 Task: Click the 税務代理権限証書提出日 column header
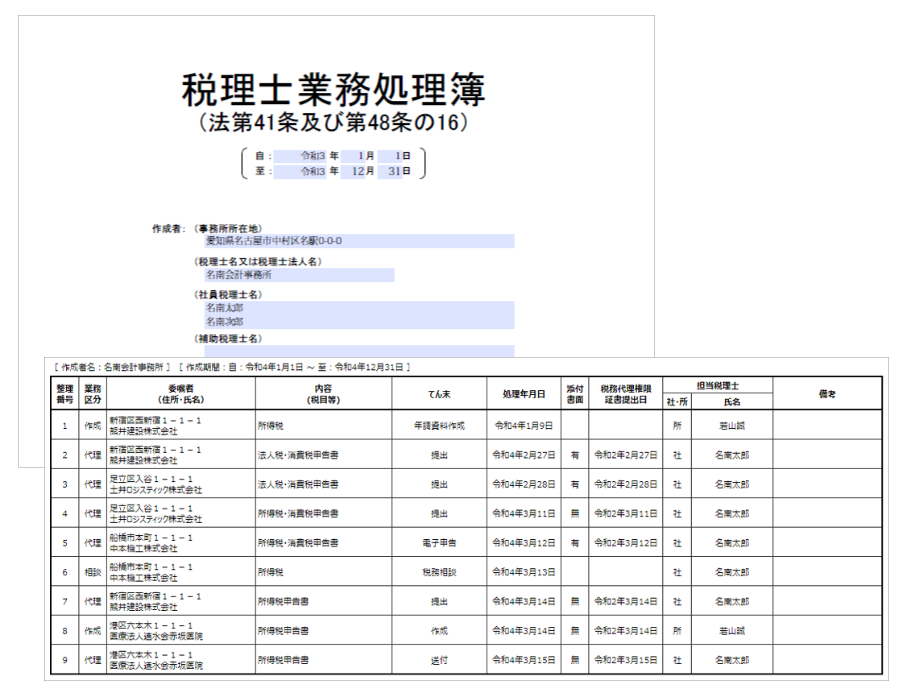click(x=625, y=394)
